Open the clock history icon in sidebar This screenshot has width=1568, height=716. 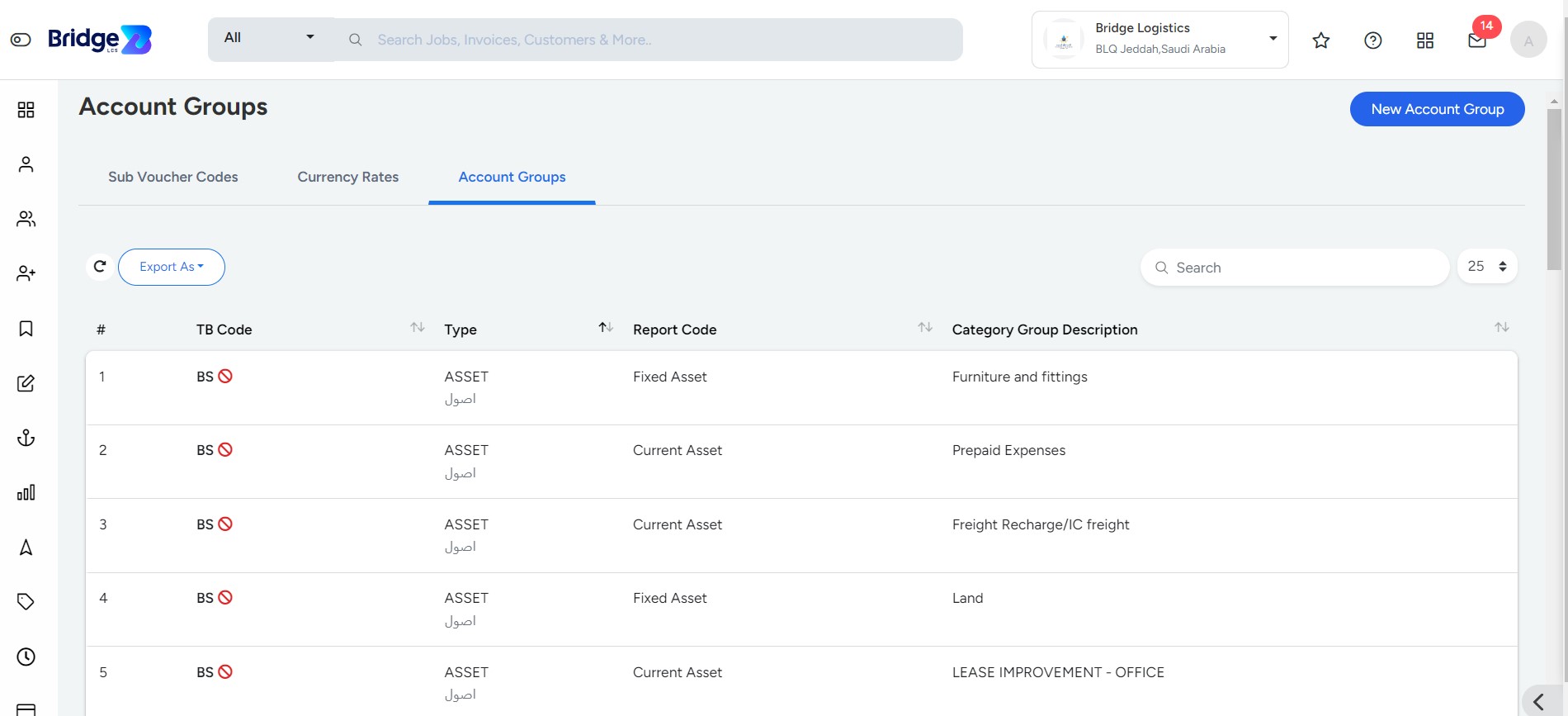26,657
